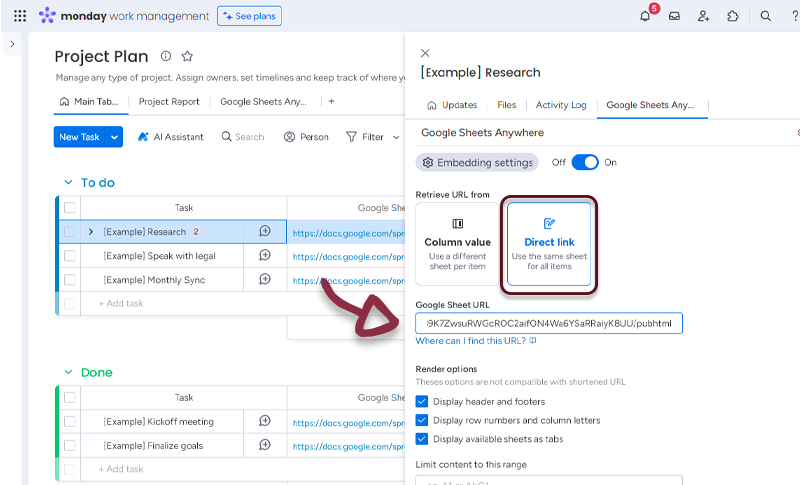Collapse the To do group
The width and height of the screenshot is (800, 485).
click(x=68, y=183)
